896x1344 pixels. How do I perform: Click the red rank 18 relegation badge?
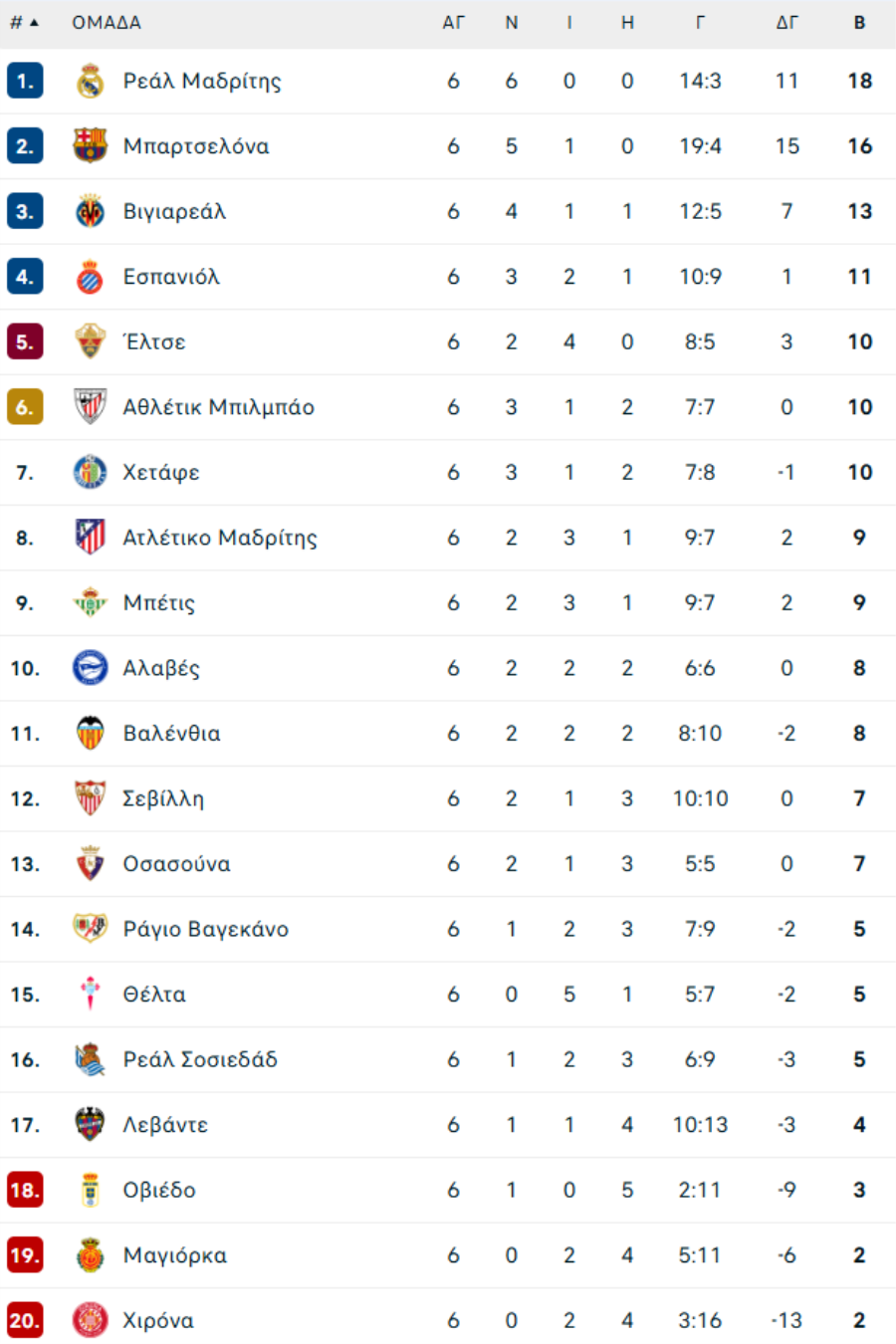(x=25, y=1190)
